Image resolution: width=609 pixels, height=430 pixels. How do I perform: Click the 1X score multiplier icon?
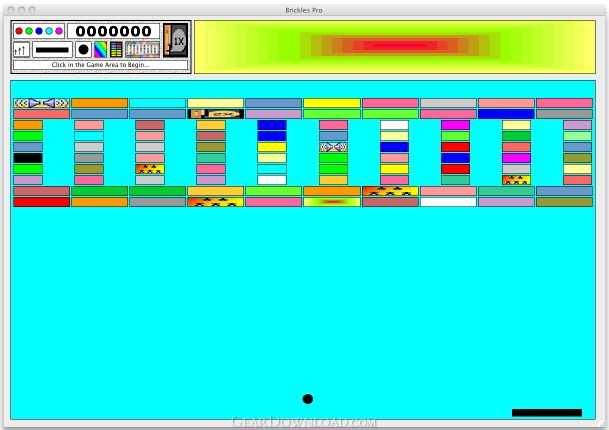pyautogui.click(x=176, y=40)
